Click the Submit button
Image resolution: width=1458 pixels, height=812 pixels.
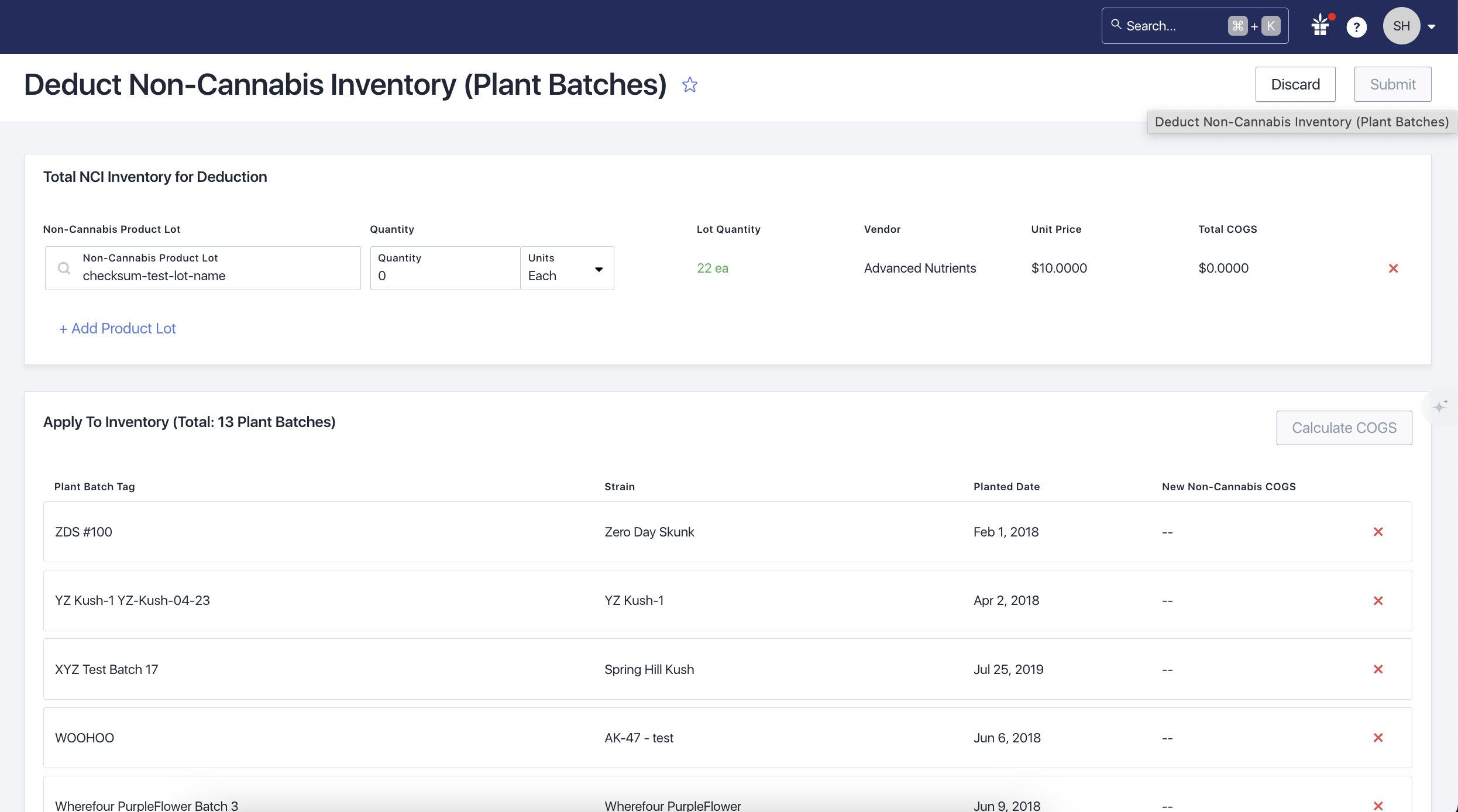click(1392, 84)
